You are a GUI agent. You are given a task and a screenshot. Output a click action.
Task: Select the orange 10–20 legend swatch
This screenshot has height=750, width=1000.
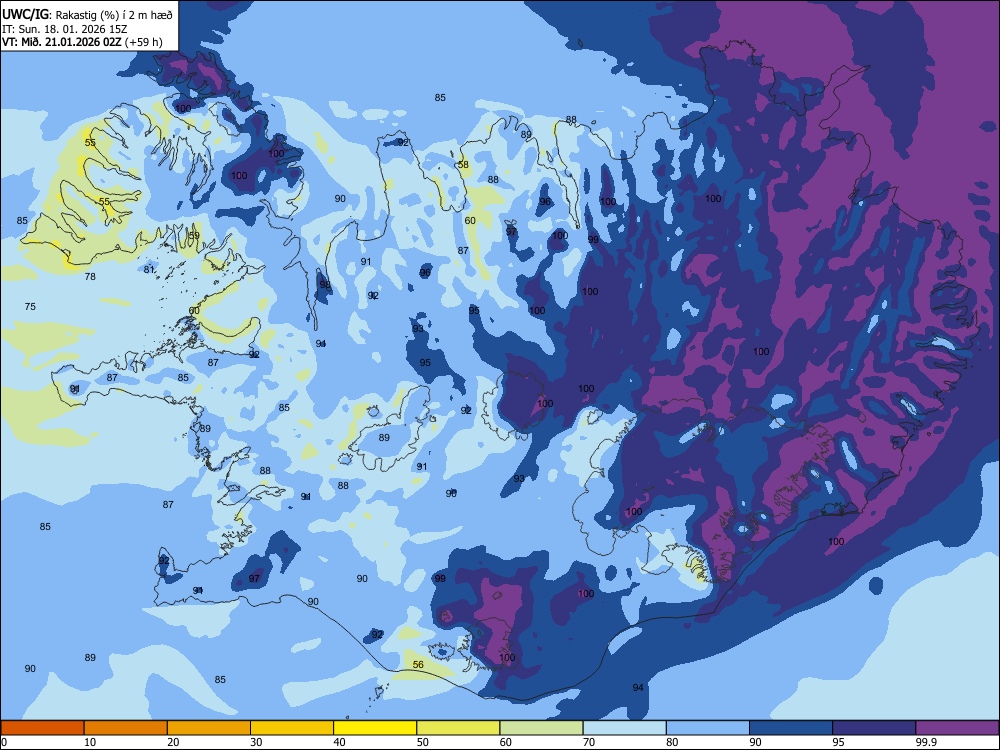point(126,728)
